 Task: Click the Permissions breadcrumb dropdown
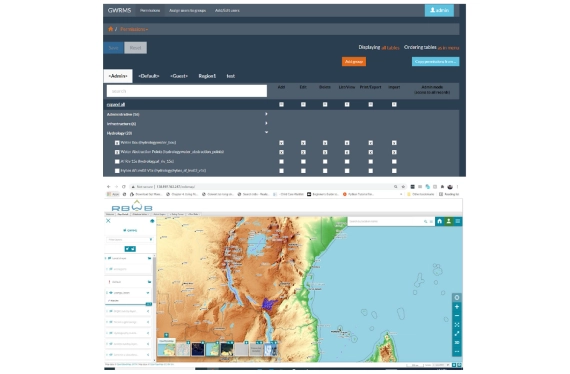pyautogui.click(x=134, y=29)
